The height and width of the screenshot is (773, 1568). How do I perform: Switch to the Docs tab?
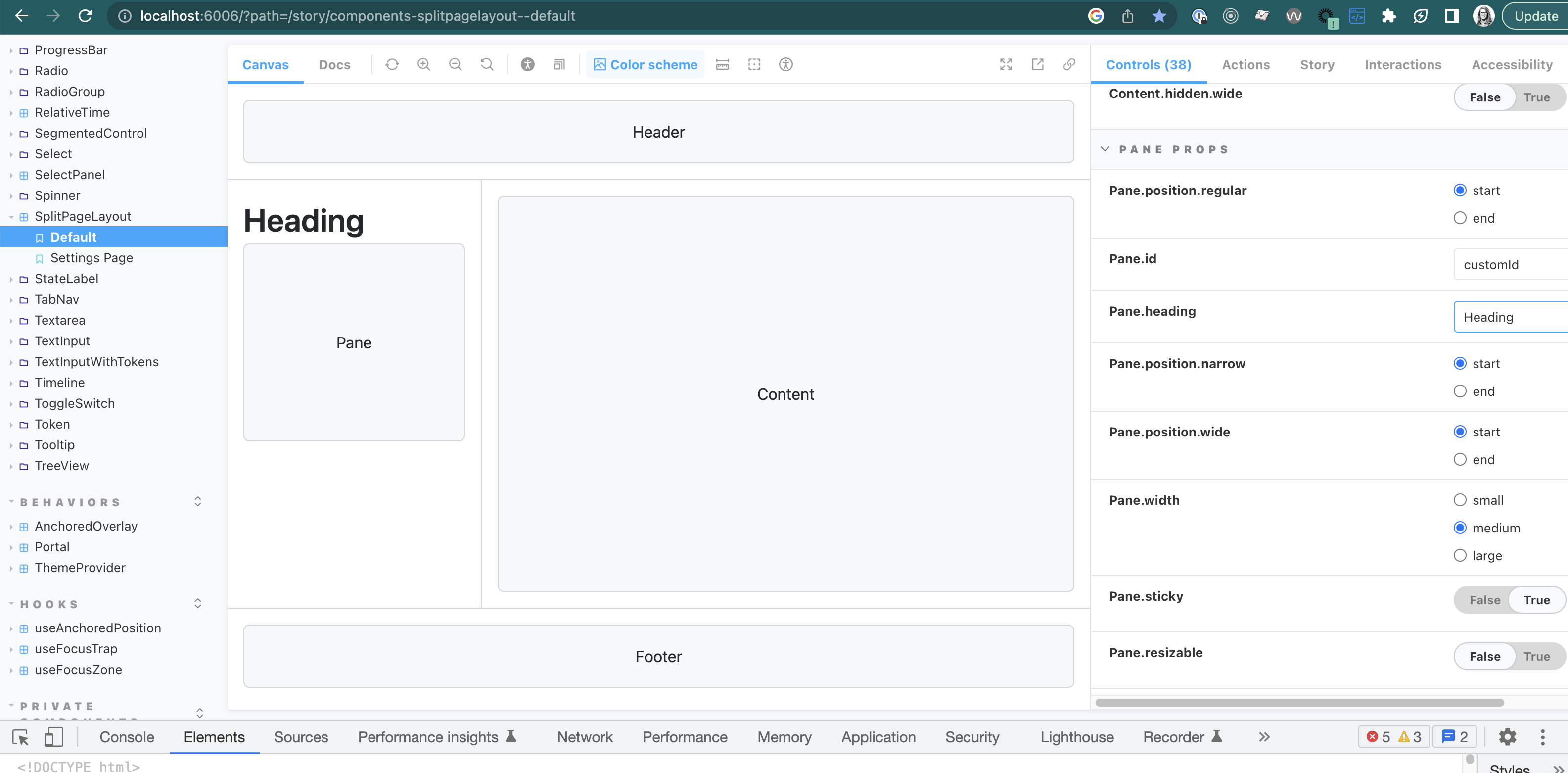(x=334, y=64)
